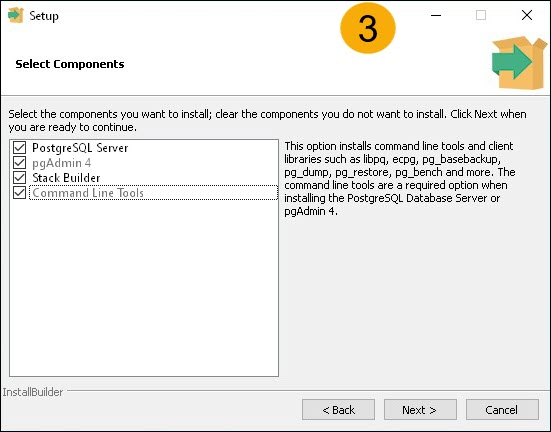551x432 pixels.
Task: Click the Select Components heading
Action: pyautogui.click(x=70, y=64)
